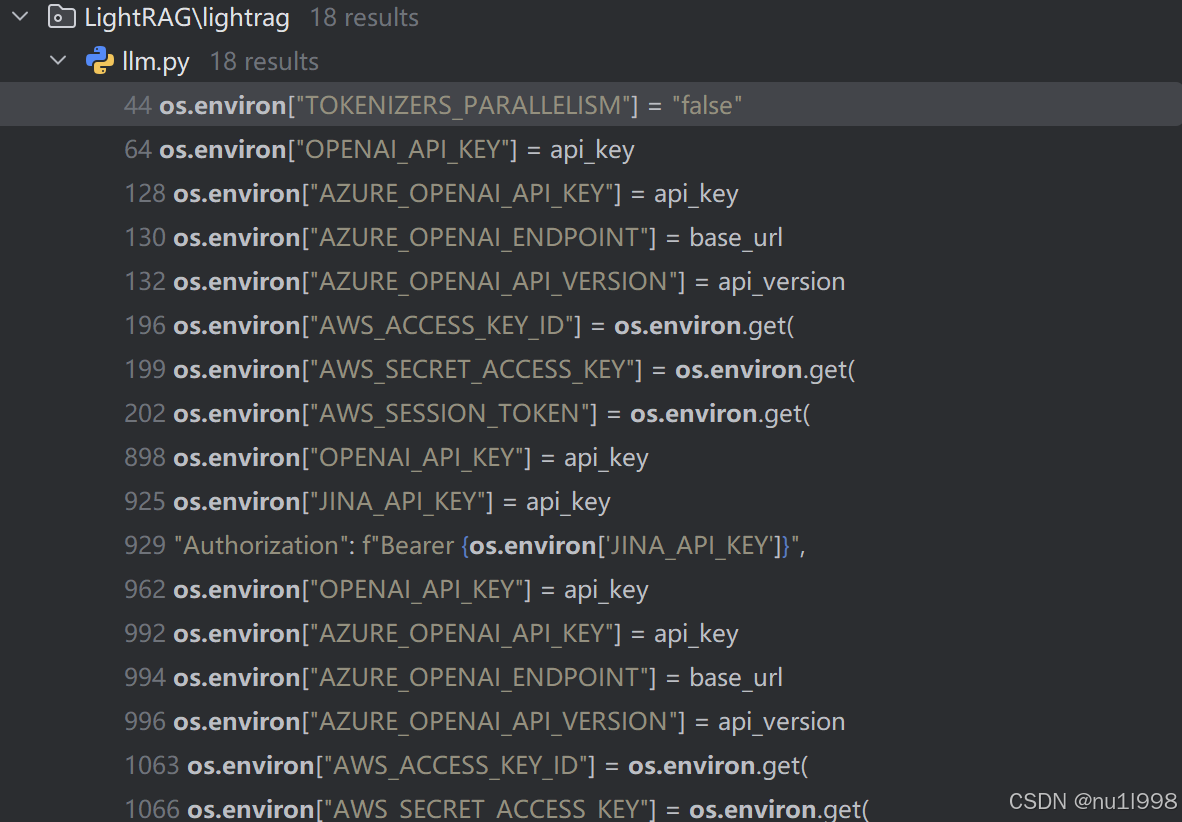Open result line 925 JINA_API_KEY
This screenshot has height=822, width=1182.
pyautogui.click(x=591, y=501)
